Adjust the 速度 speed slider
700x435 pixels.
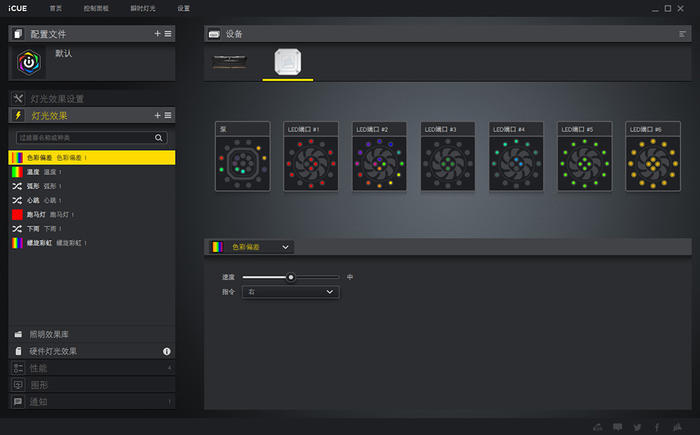click(x=291, y=277)
